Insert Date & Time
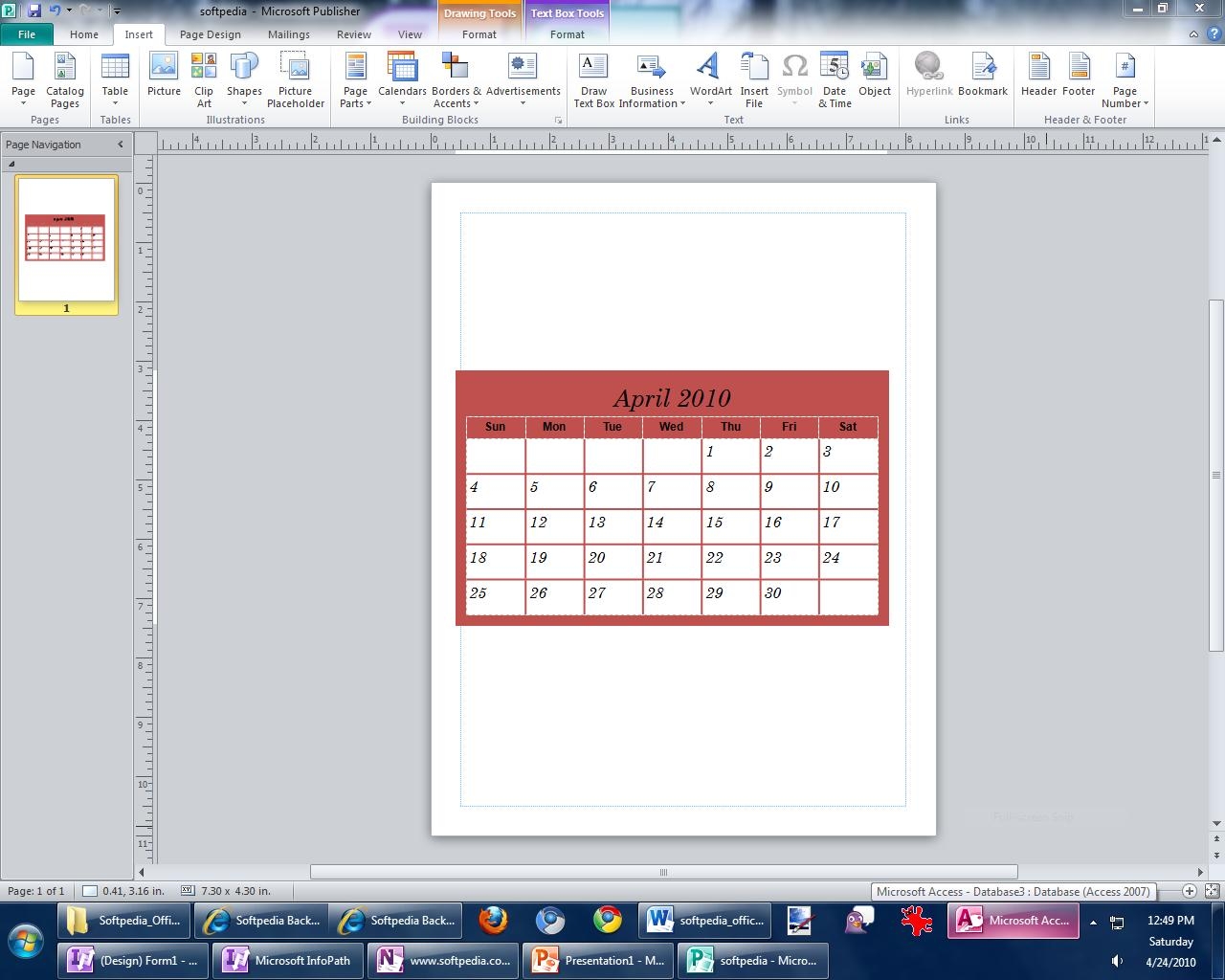 [x=835, y=80]
